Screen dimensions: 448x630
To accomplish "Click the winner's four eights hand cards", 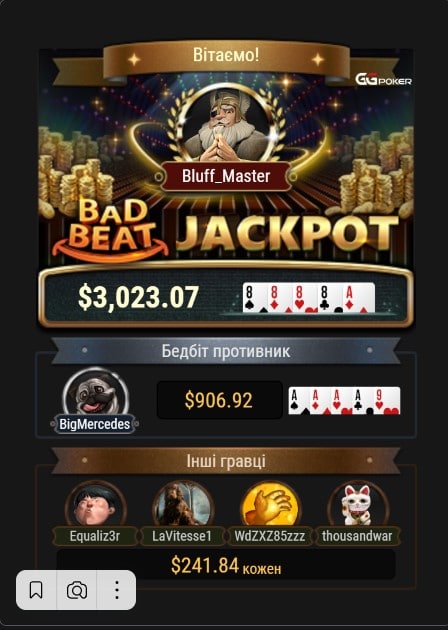I will pos(309,298).
